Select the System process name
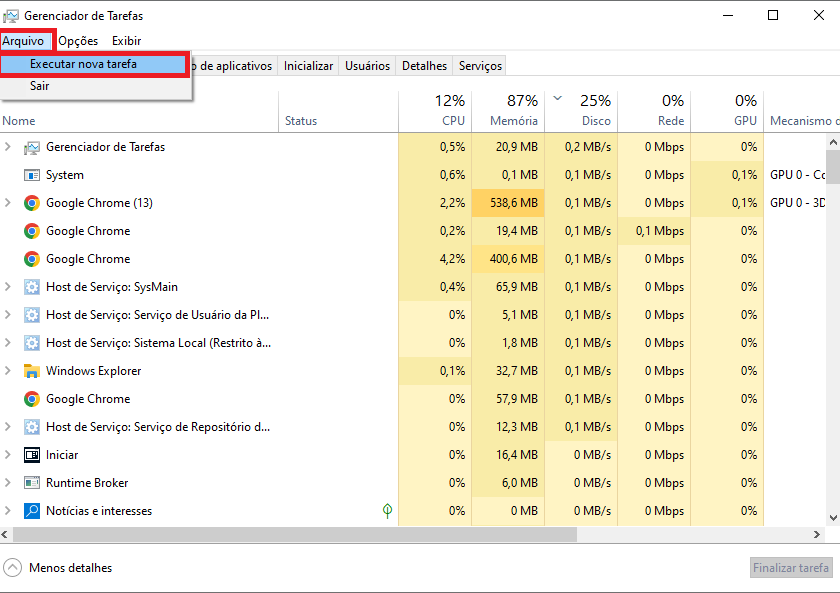 [x=65, y=175]
